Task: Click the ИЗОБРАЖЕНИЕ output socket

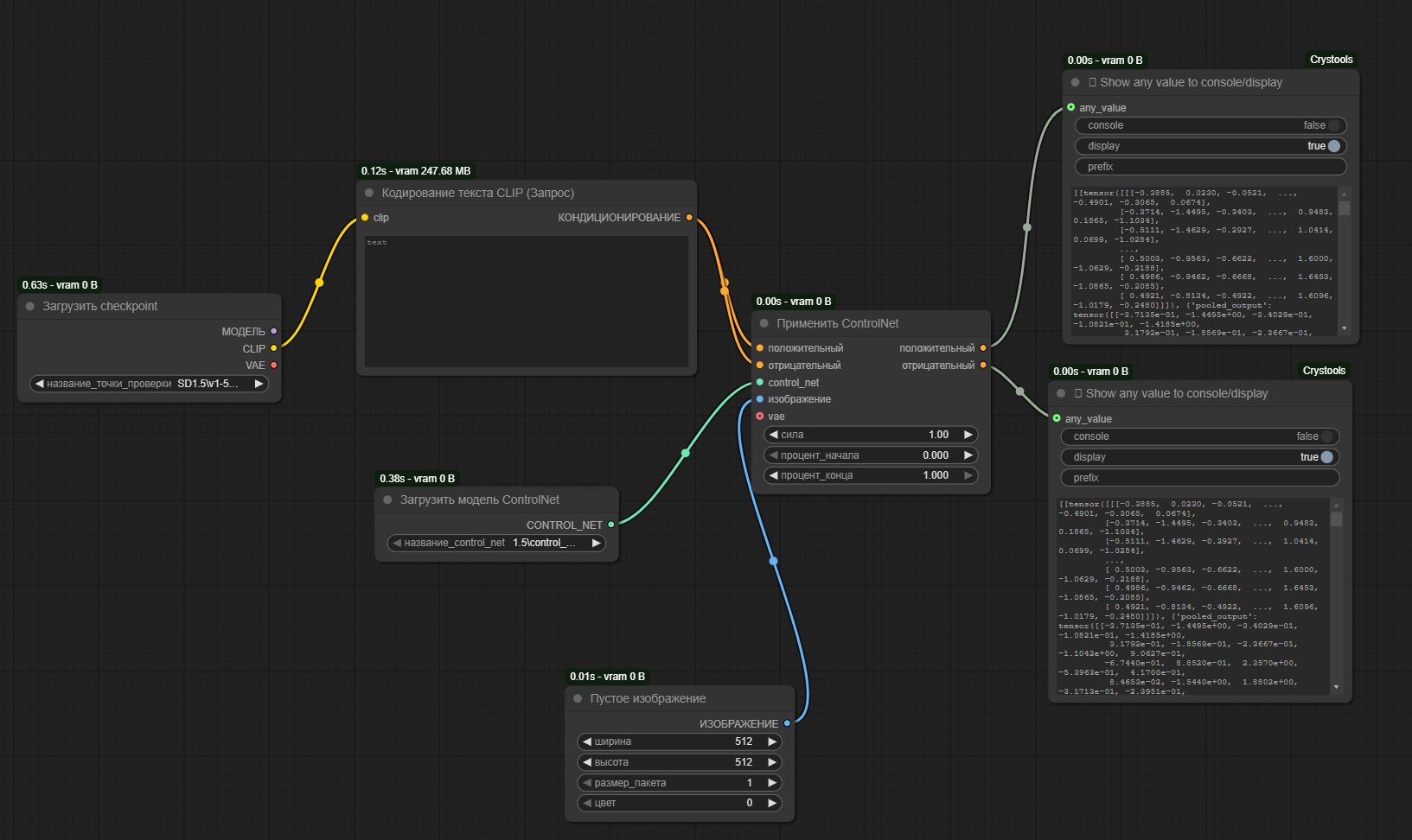Action: point(787,723)
